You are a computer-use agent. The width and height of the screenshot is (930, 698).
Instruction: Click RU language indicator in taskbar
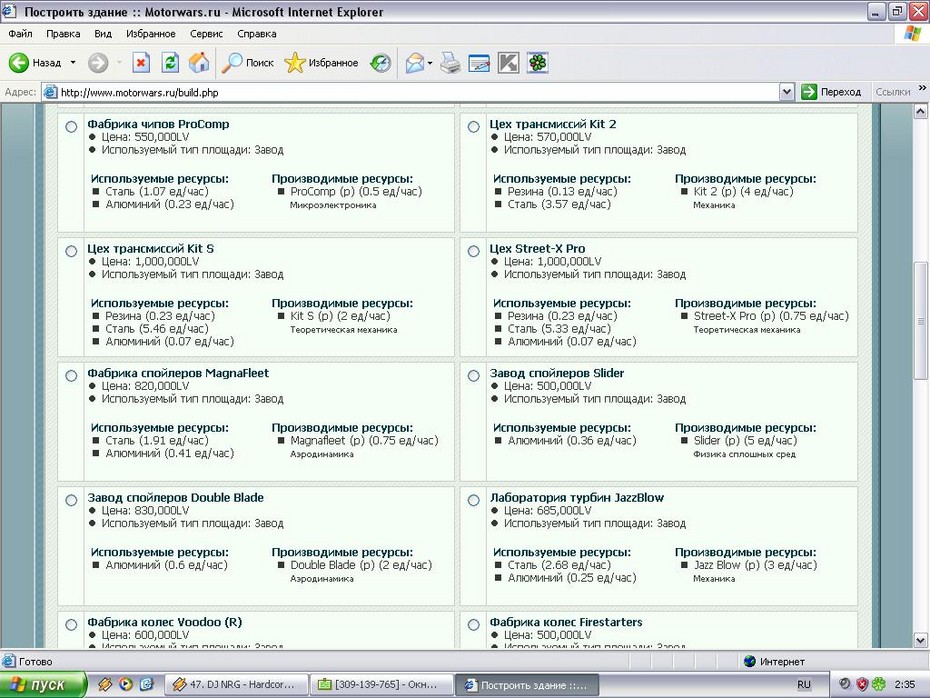[804, 684]
